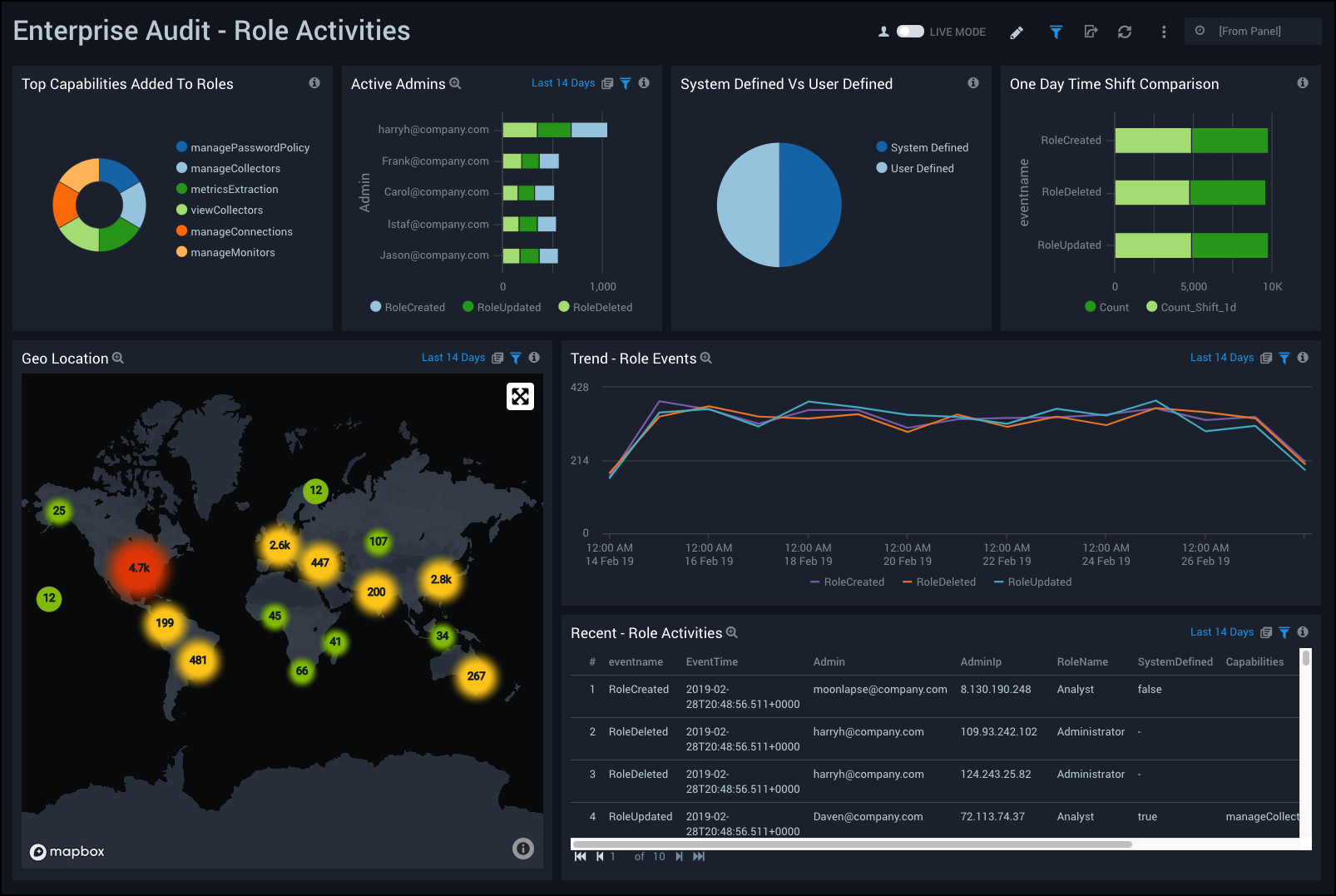Viewport: 1336px width, 896px height.
Task: Toggle System Defined legend item in pie chart
Action: 922,147
